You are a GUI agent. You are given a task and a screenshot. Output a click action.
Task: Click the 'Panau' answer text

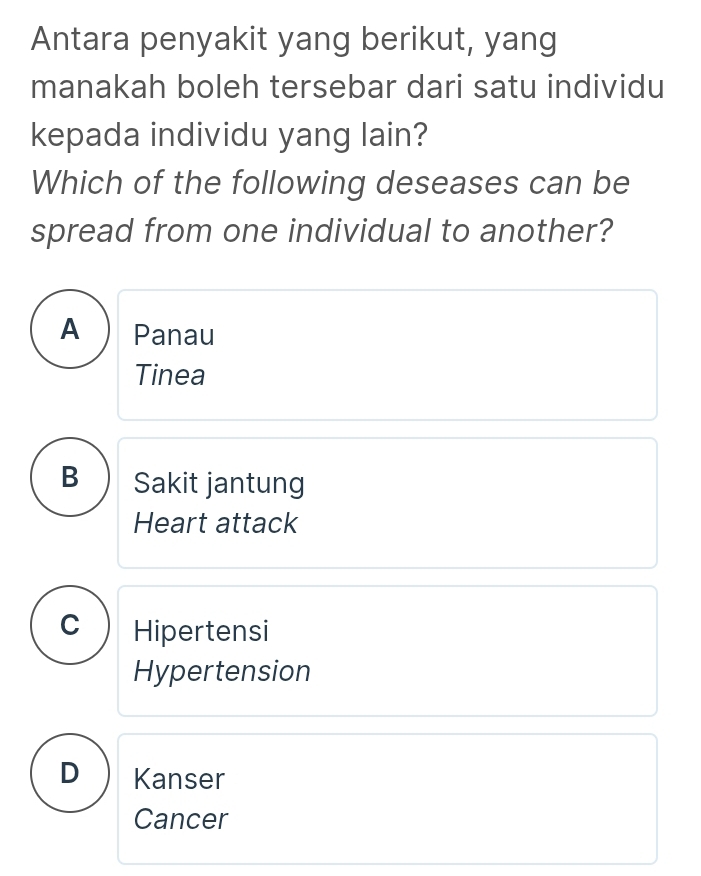coord(174,336)
